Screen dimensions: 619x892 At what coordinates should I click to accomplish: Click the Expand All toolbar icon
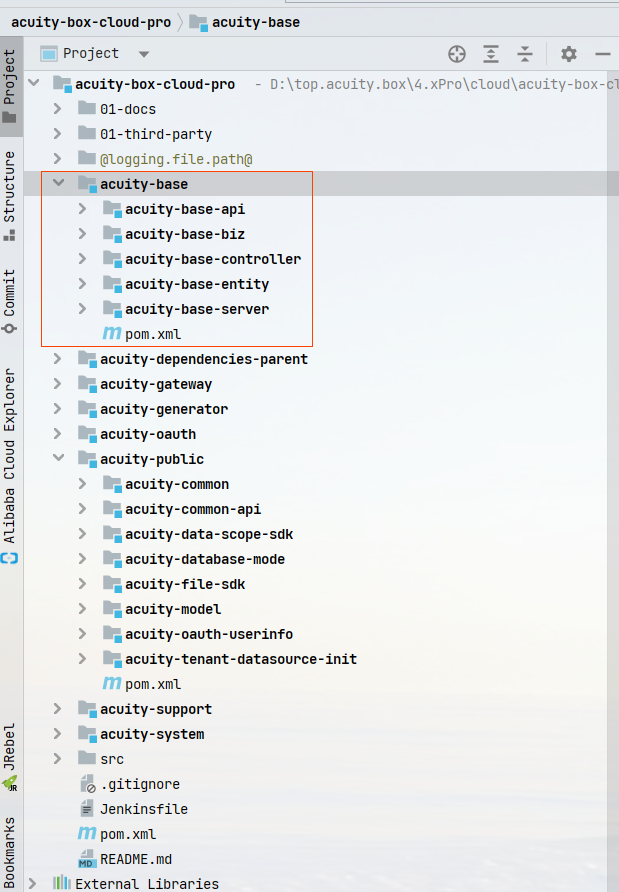tap(491, 54)
